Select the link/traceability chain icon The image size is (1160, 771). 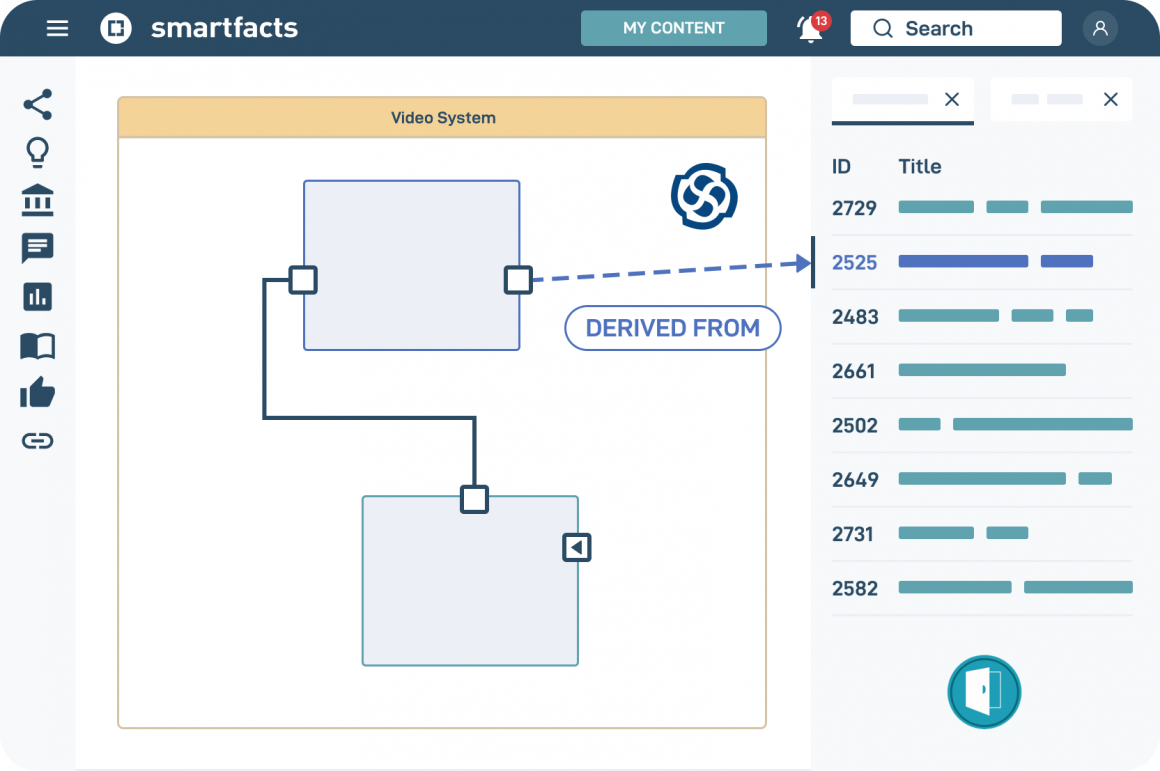(37, 440)
